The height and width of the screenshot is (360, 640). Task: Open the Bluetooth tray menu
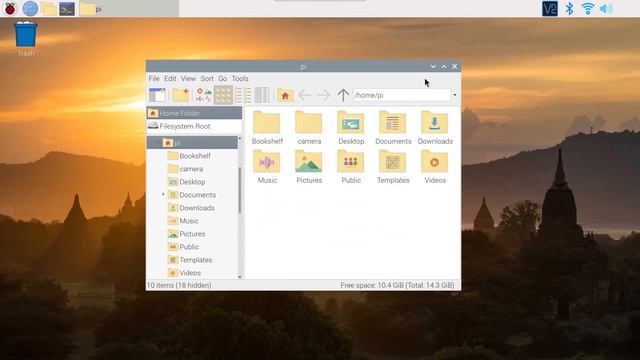(569, 9)
